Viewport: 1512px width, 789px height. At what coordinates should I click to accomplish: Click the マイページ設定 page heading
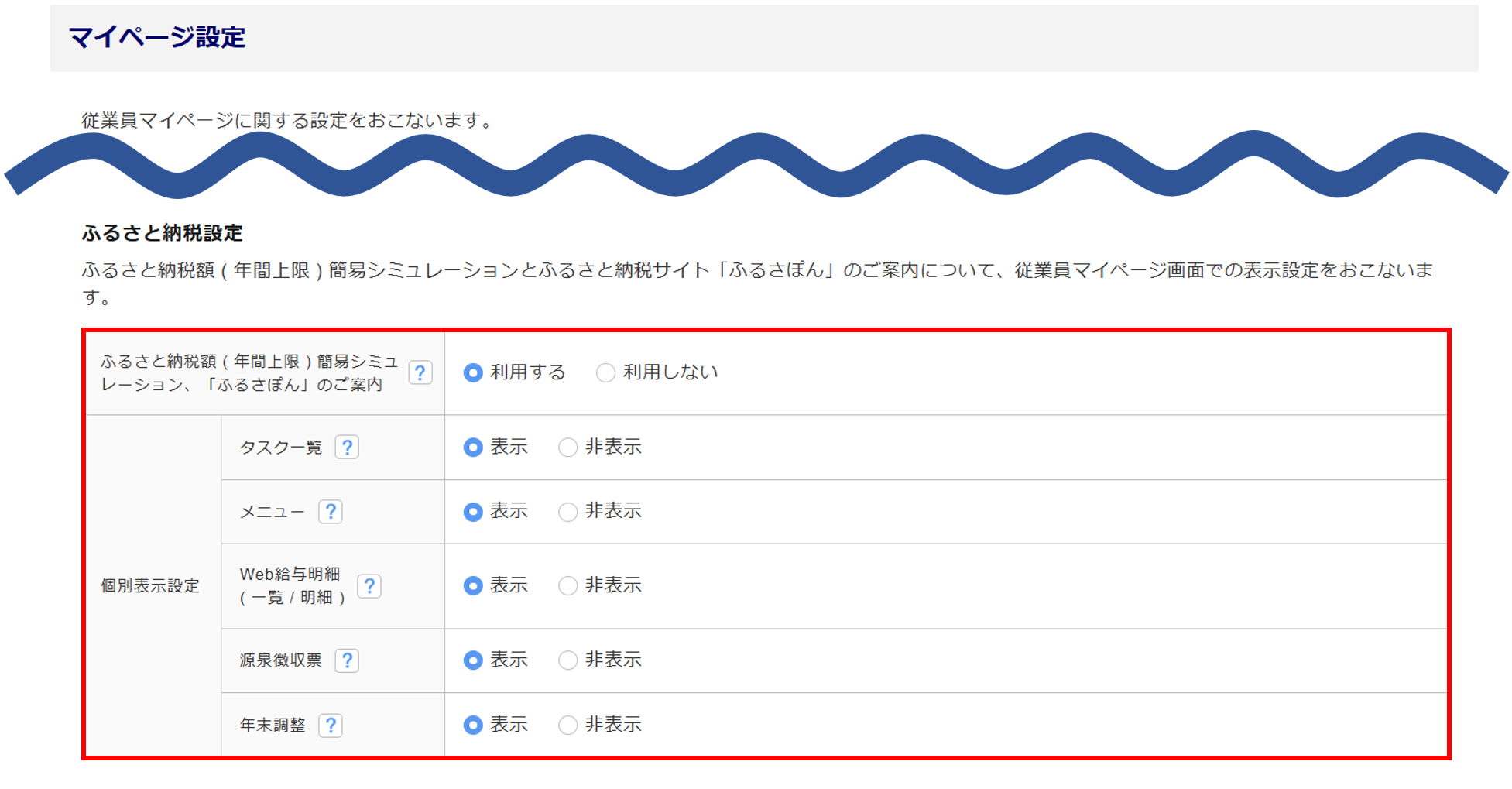coord(157,37)
